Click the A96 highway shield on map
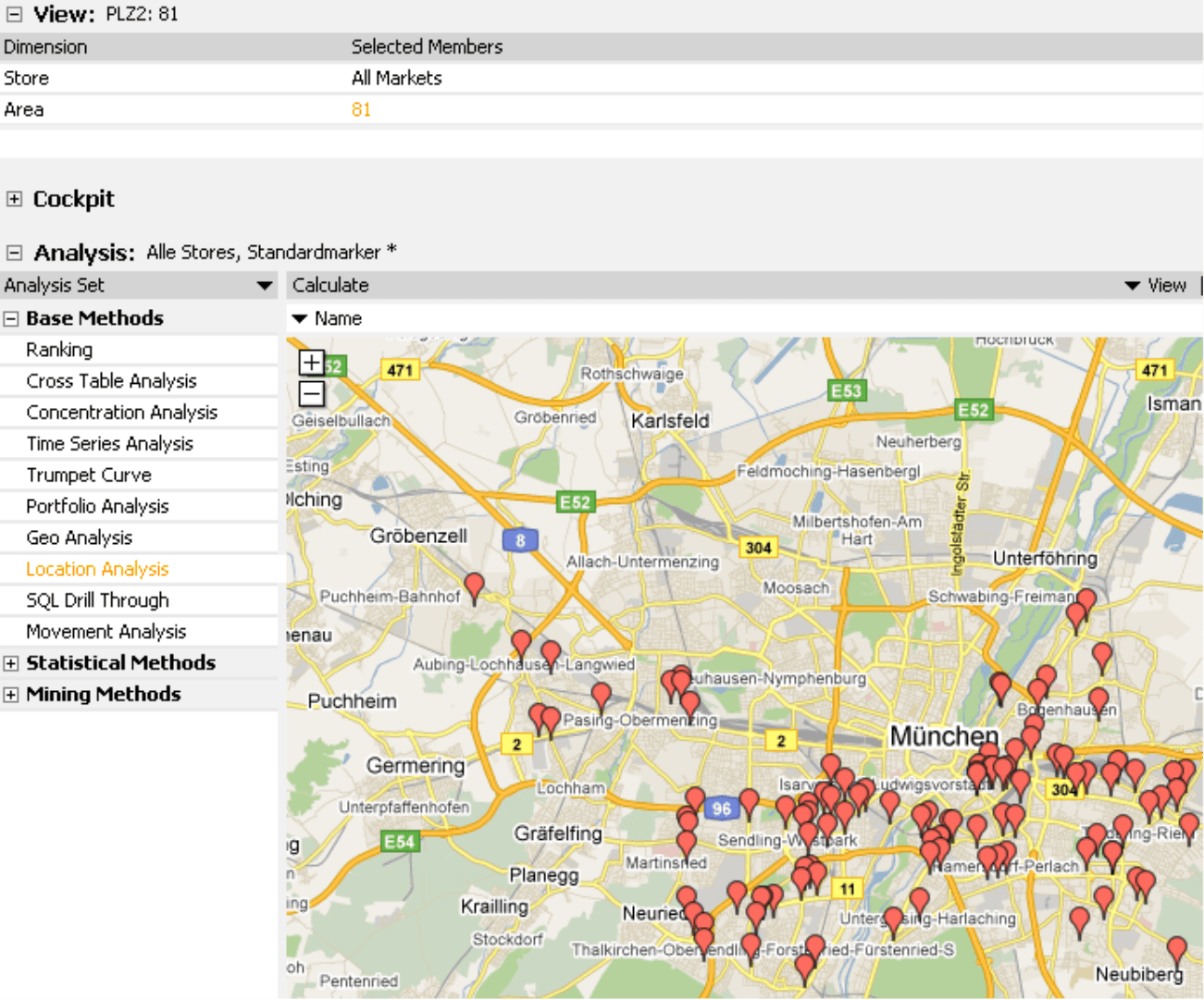This screenshot has height=1000, width=1204. (x=722, y=809)
